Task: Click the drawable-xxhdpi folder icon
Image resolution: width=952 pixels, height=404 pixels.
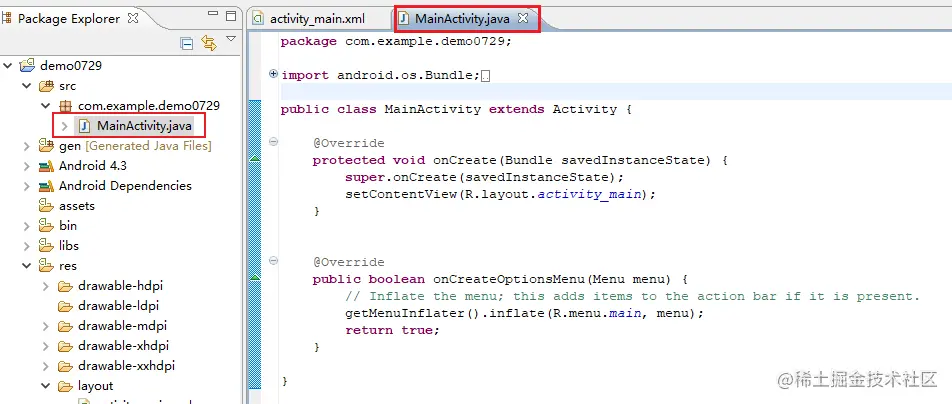Action: pos(66,366)
